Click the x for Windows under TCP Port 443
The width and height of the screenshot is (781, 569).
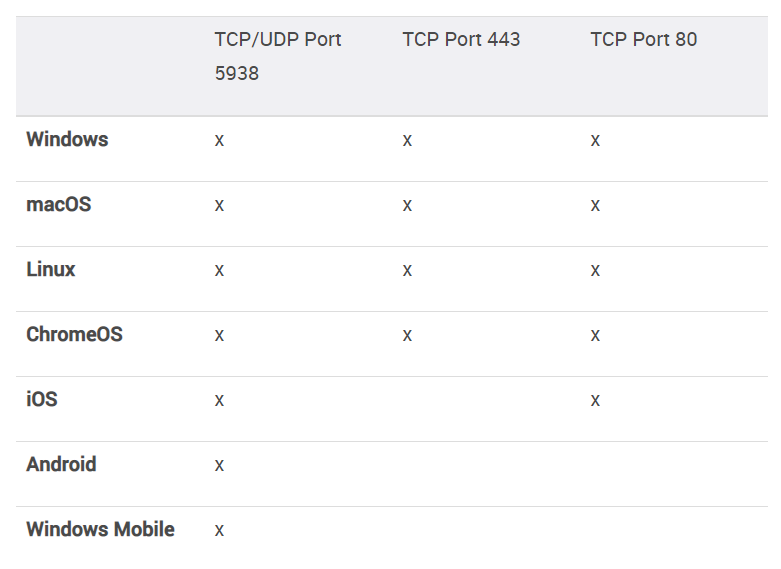click(407, 141)
